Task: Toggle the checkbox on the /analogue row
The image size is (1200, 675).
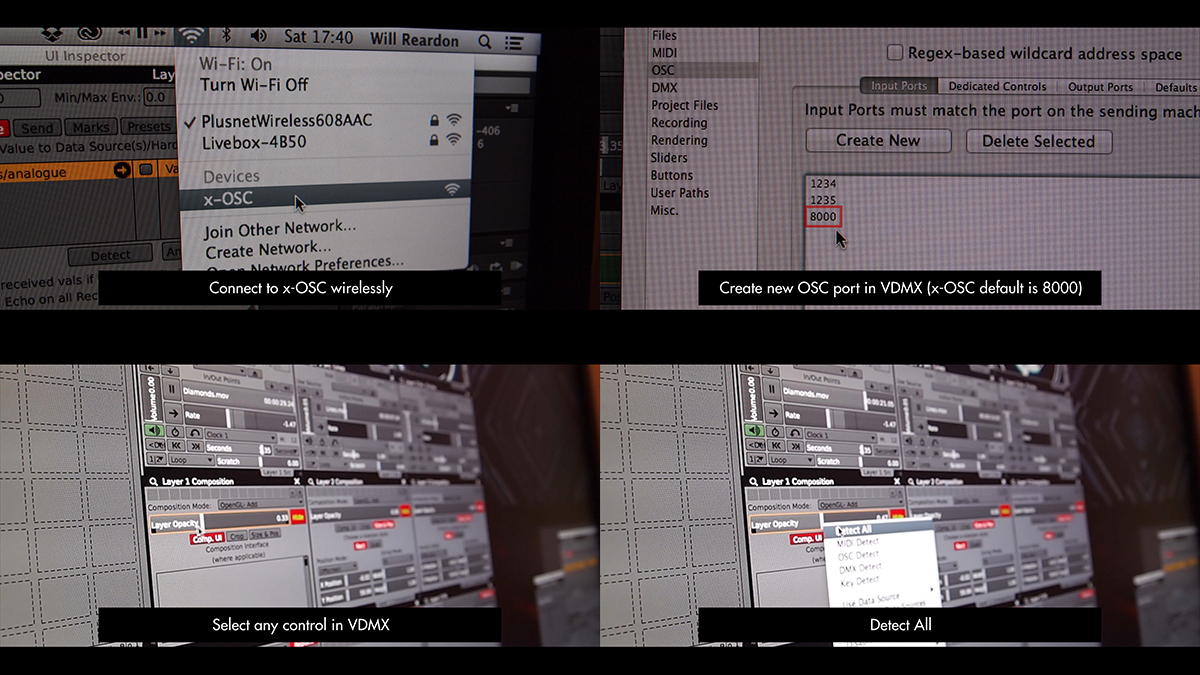Action: point(146,171)
